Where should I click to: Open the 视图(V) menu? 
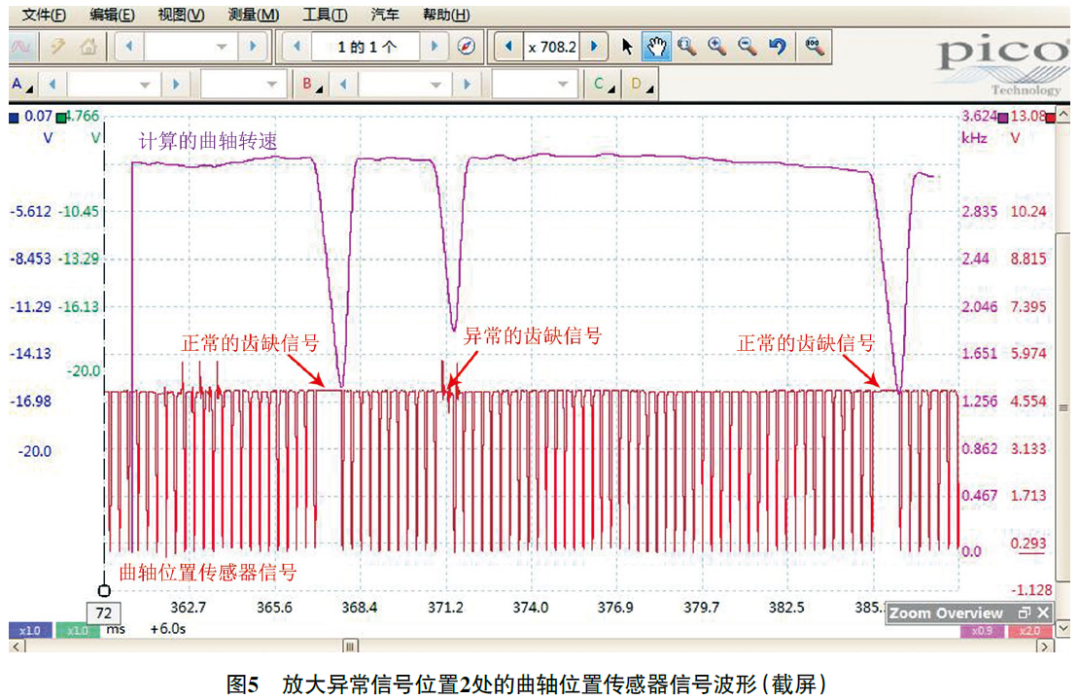point(181,14)
